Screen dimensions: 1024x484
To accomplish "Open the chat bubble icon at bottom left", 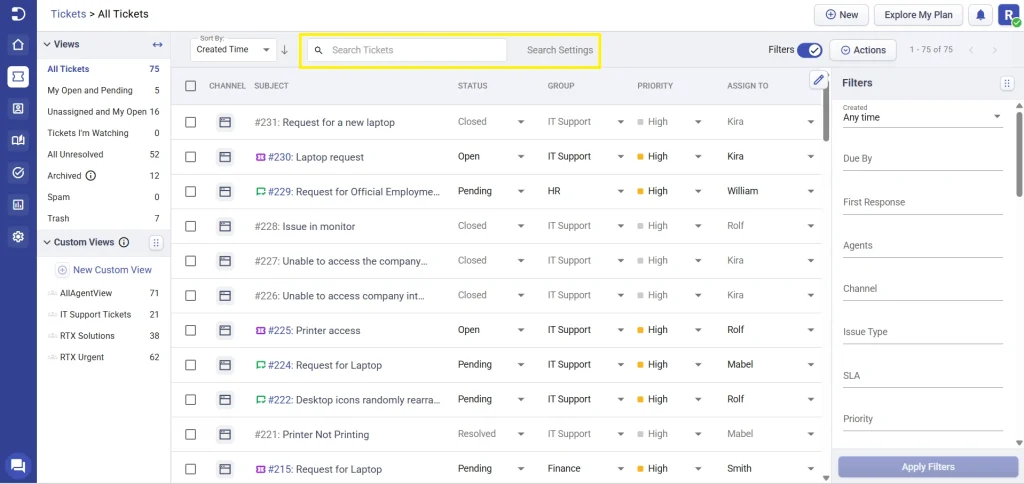I will pos(18,465).
